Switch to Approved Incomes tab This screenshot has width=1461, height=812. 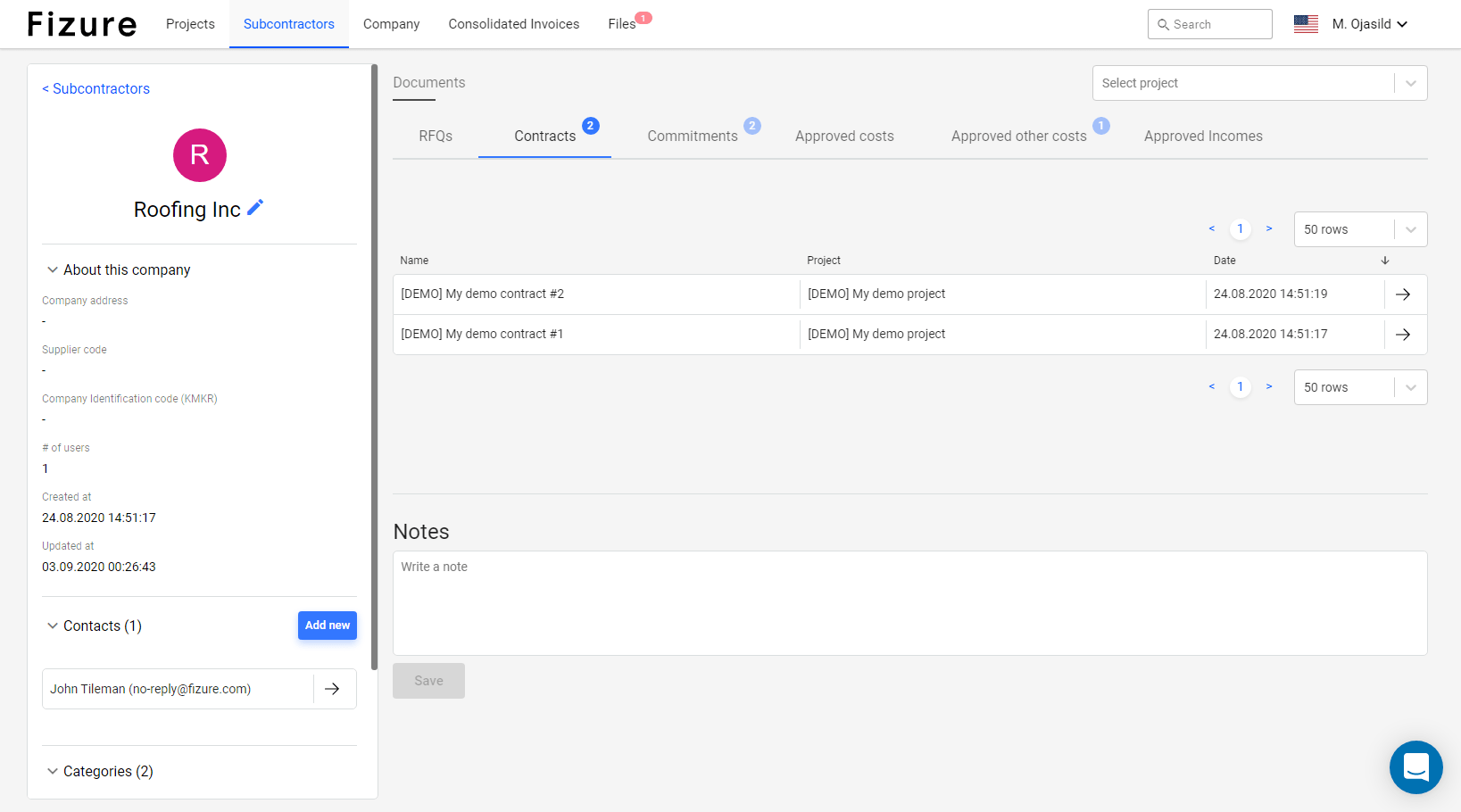point(1203,136)
